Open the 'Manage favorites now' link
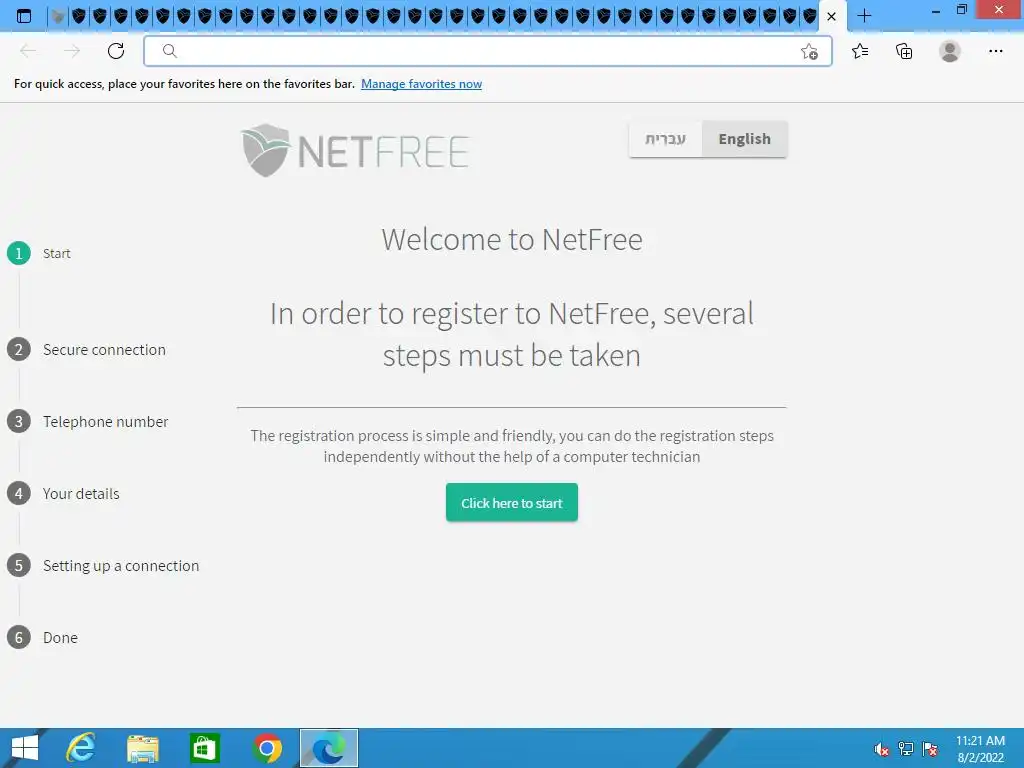This screenshot has width=1024, height=768. [421, 84]
